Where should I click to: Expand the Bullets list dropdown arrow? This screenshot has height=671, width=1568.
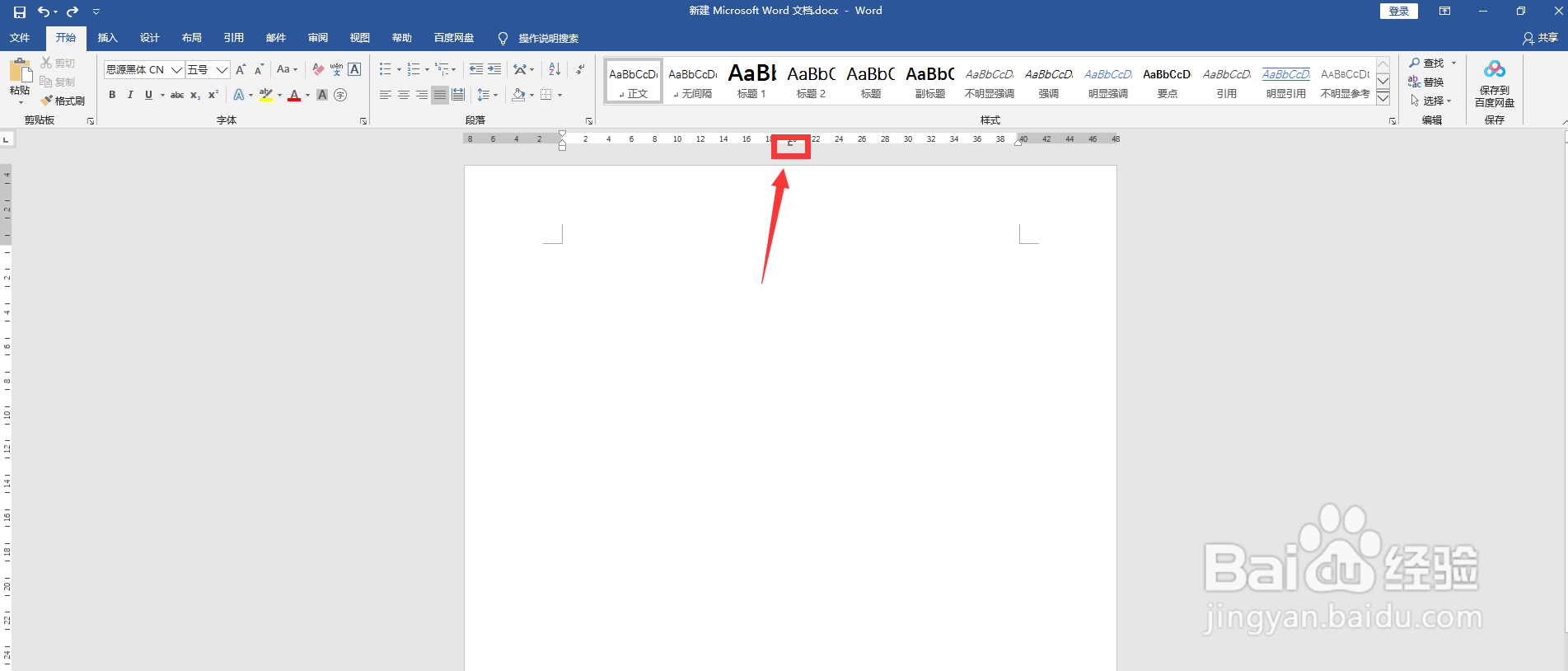(x=399, y=69)
